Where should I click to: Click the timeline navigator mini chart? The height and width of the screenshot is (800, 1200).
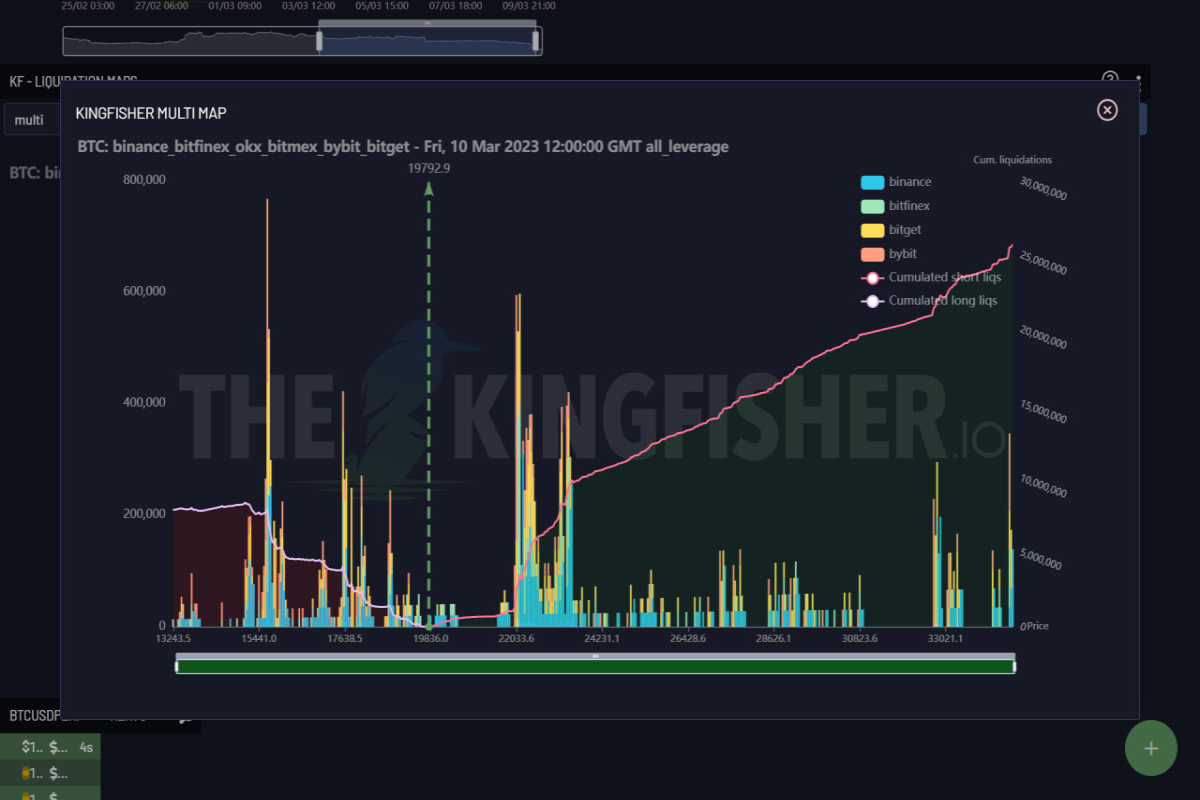pos(302,41)
